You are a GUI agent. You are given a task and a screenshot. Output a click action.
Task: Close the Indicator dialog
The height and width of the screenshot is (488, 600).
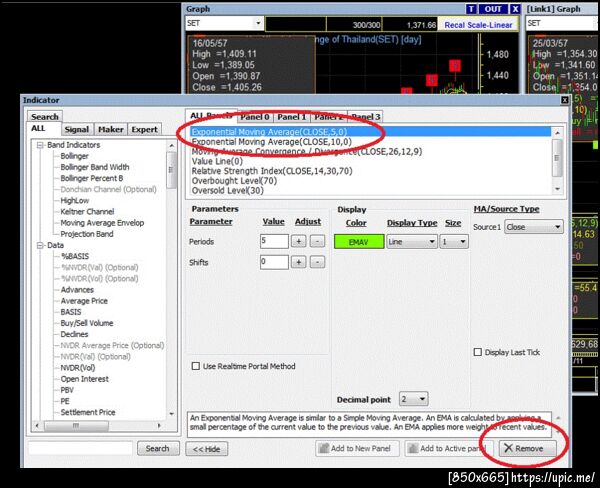pos(564,100)
